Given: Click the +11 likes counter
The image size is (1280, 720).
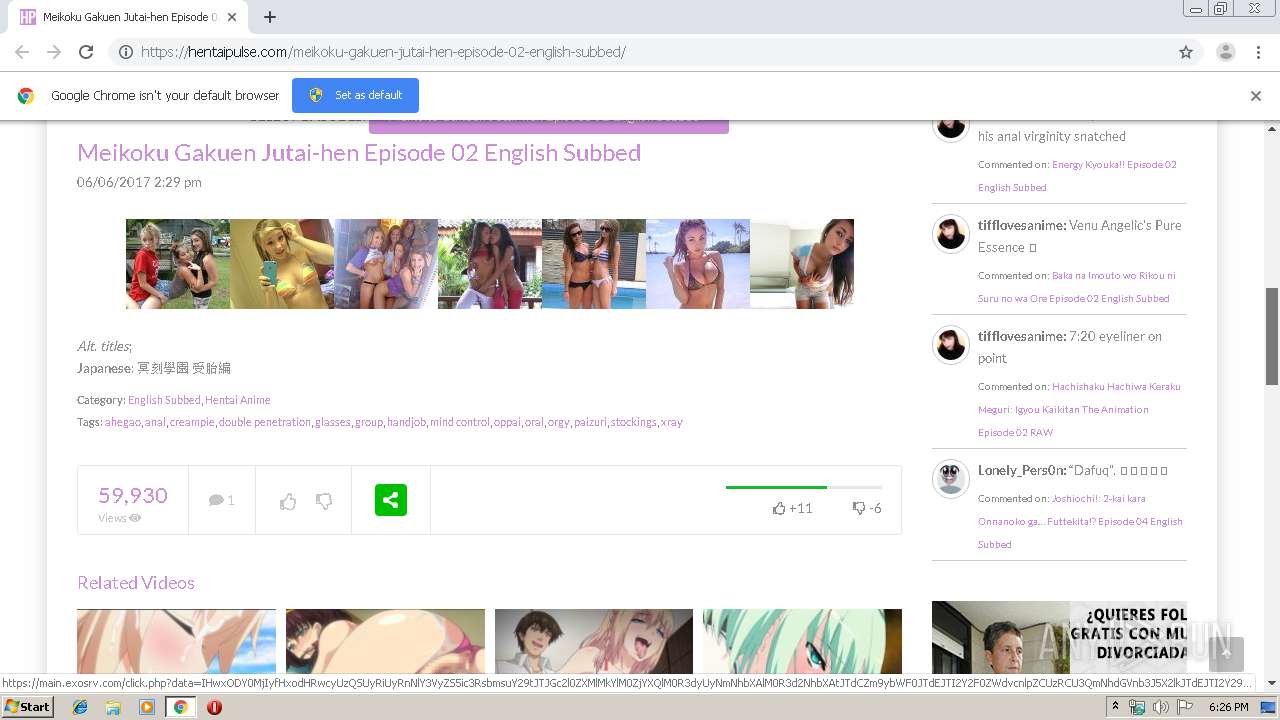Looking at the screenshot, I should 792,508.
